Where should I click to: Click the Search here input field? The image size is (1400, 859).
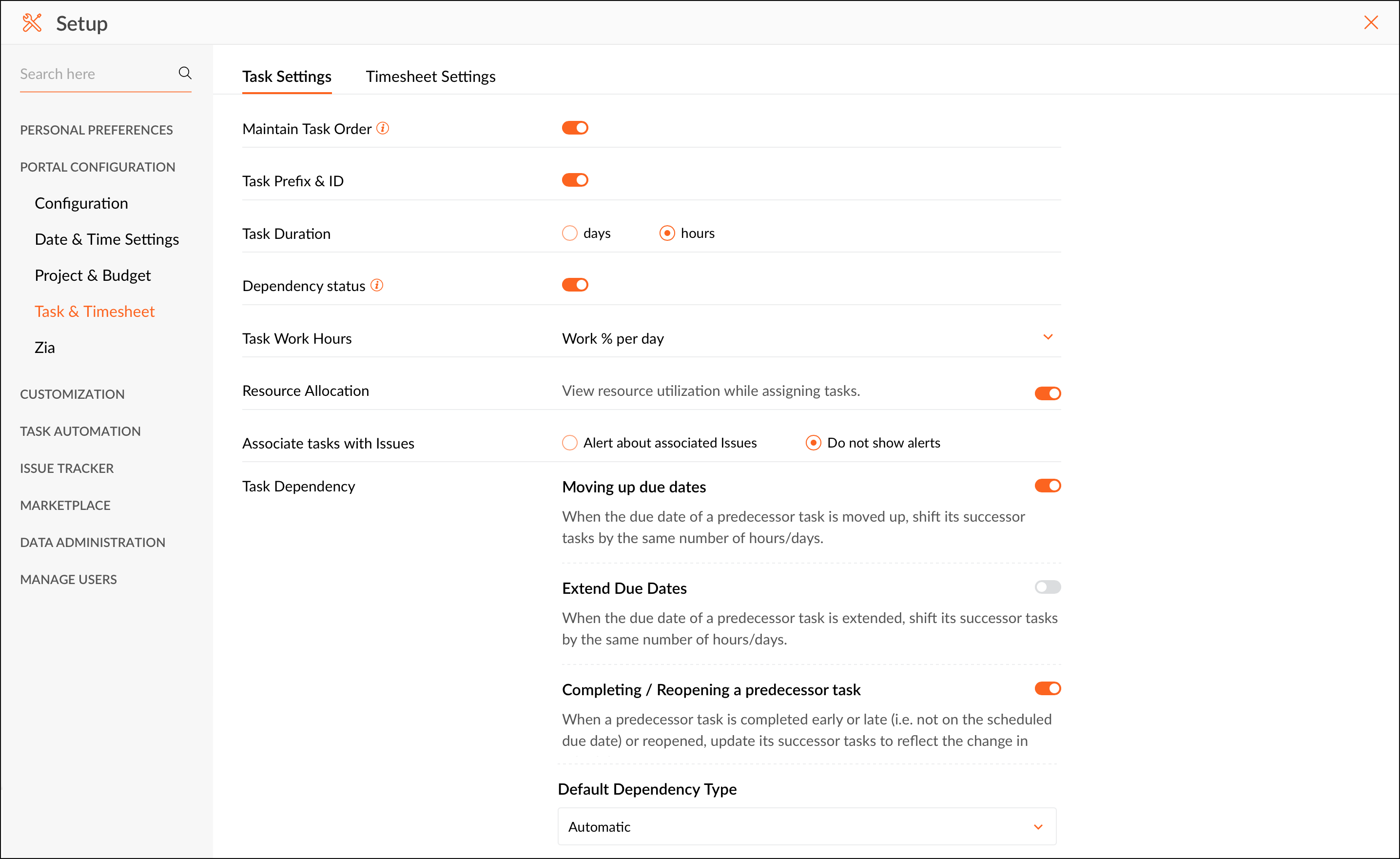pyautogui.click(x=94, y=74)
